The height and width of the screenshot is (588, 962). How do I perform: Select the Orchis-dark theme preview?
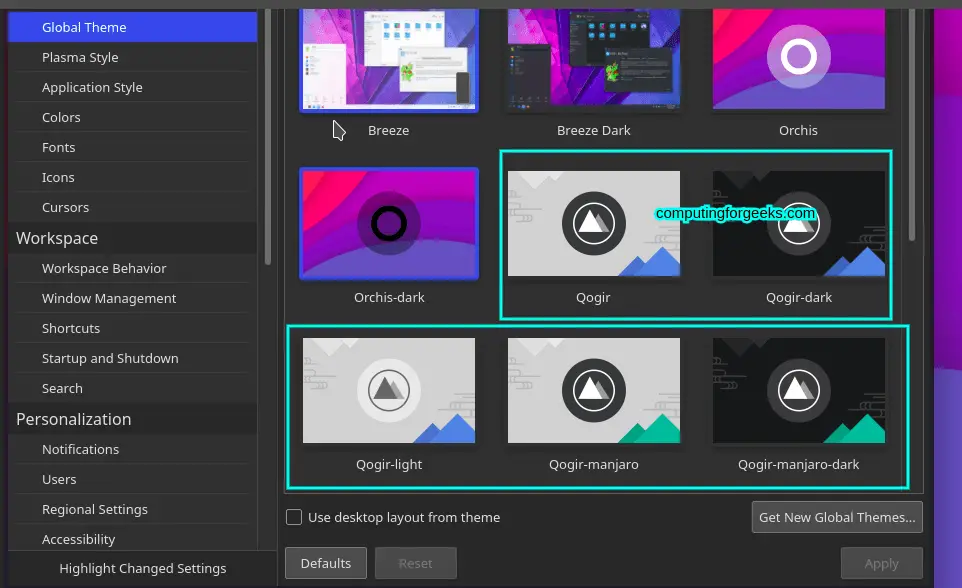[389, 223]
